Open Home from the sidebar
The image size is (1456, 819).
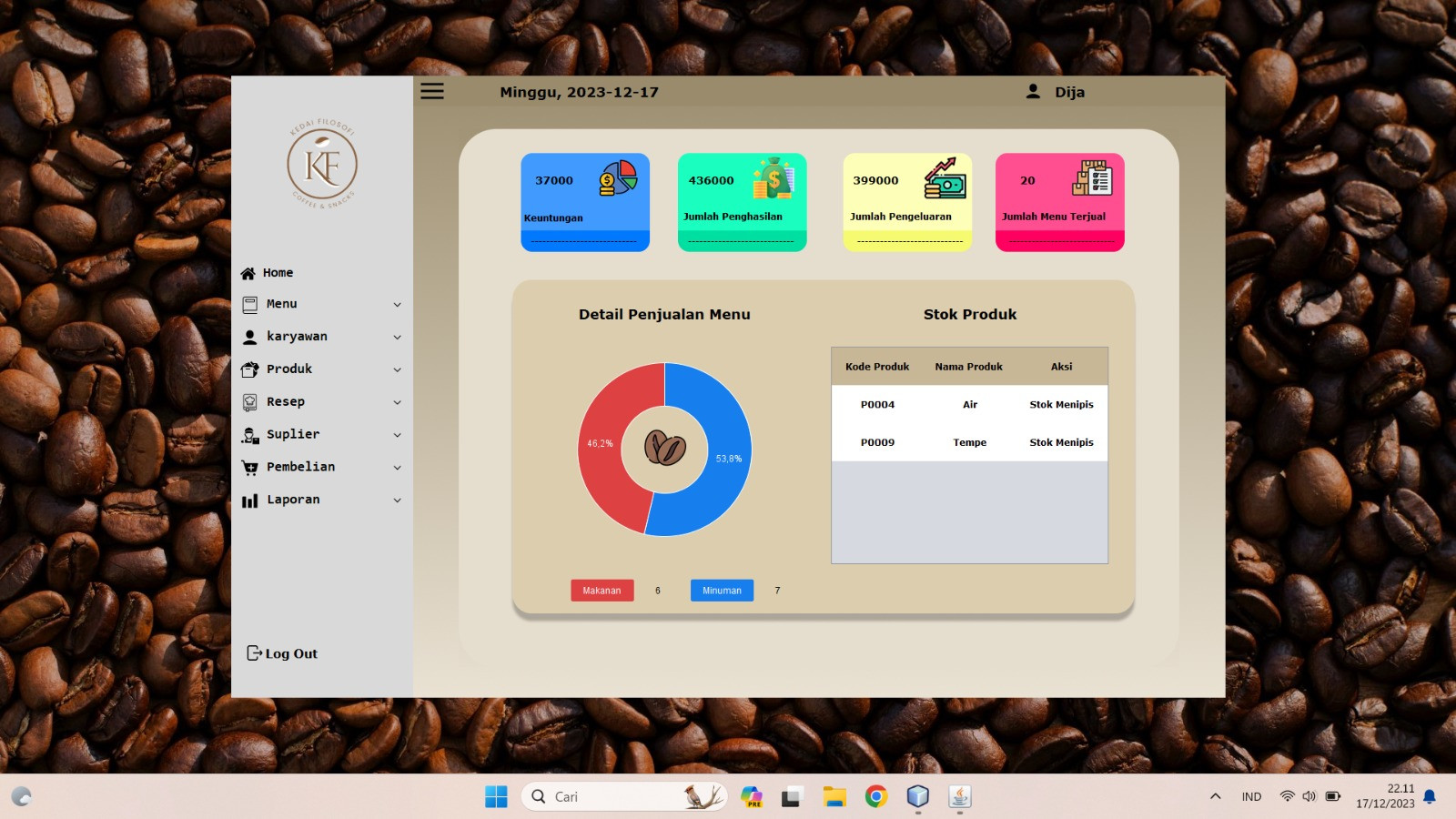point(278,273)
